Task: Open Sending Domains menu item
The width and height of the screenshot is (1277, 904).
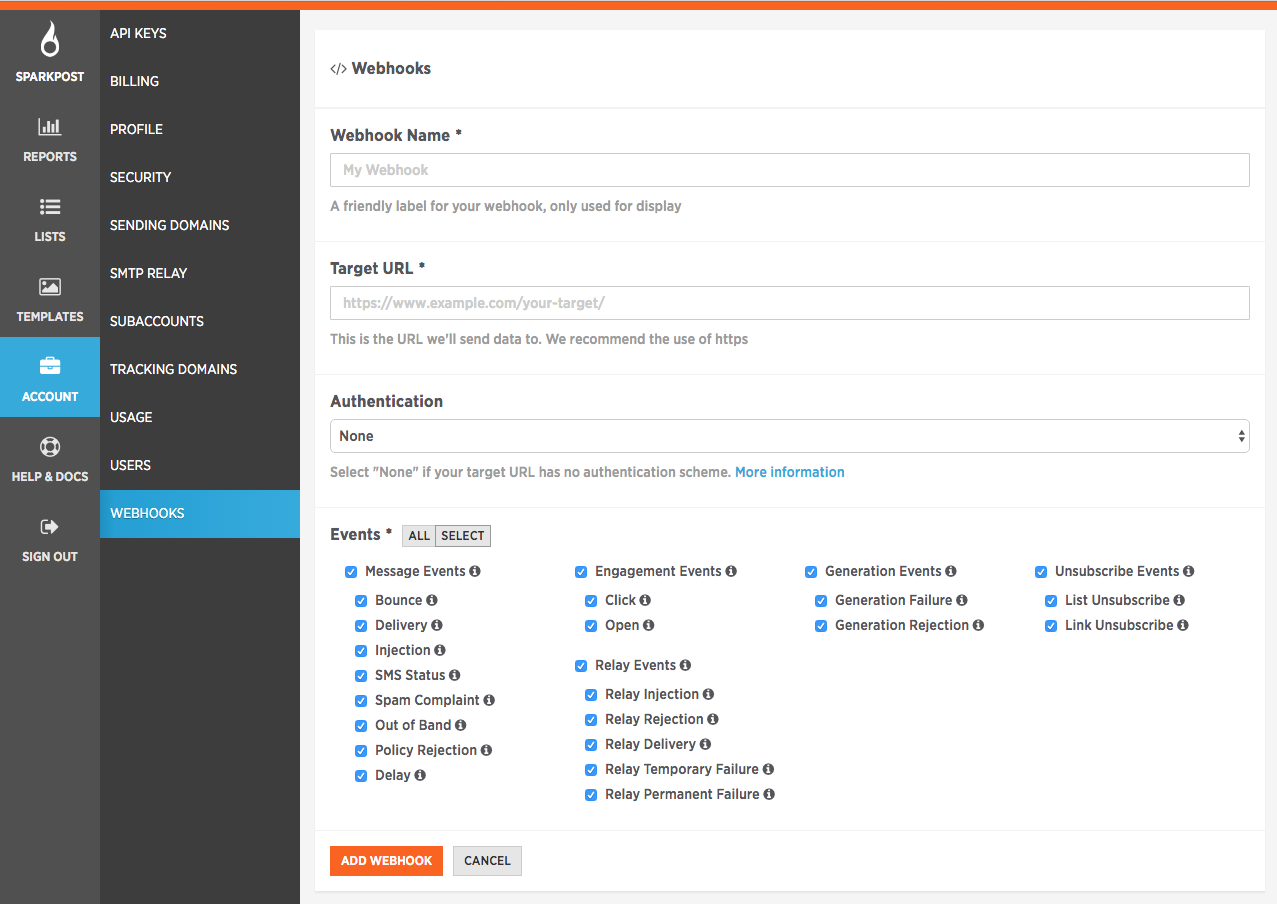Action: pyautogui.click(x=200, y=225)
